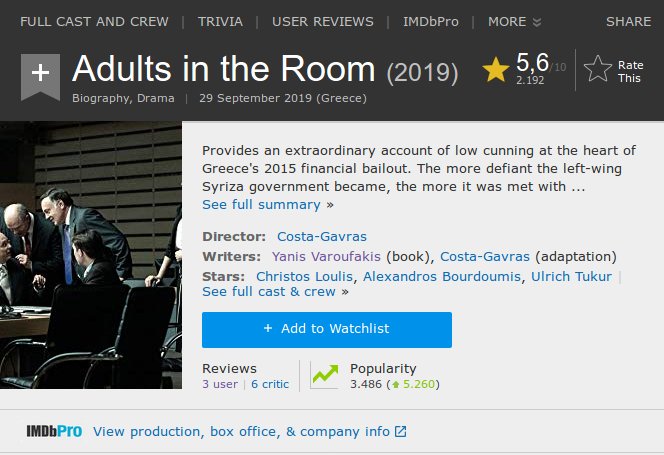Open Christos Loulis actor page
The image size is (664, 455).
pos(305,276)
